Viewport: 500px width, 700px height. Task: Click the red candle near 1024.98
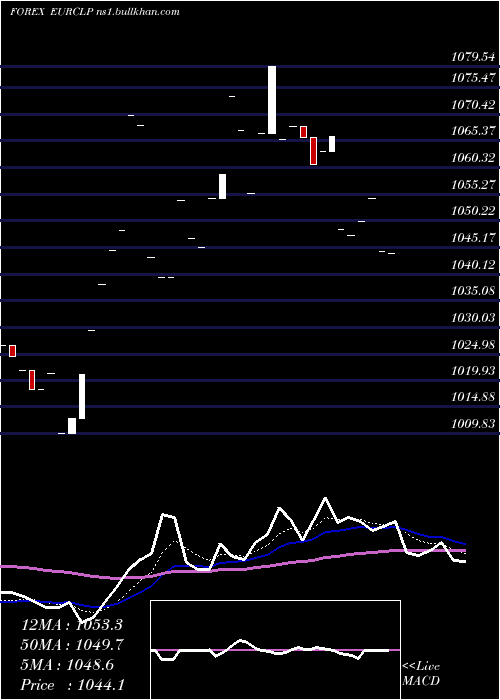click(x=12, y=351)
